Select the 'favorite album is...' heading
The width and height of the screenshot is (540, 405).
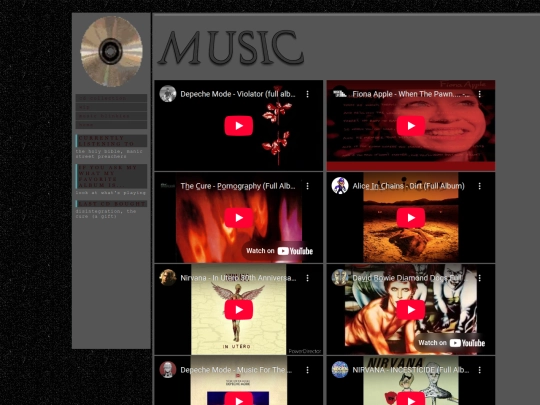tap(111, 176)
